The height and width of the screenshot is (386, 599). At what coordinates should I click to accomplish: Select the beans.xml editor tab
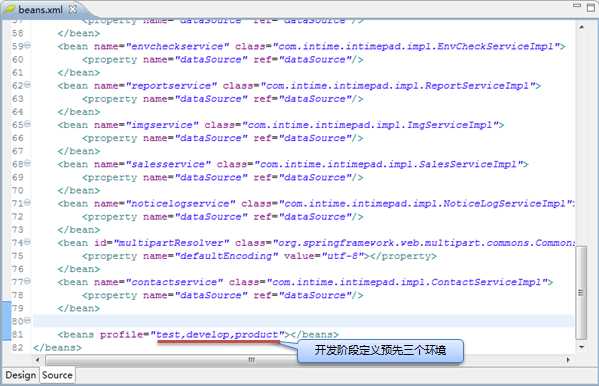40,10
